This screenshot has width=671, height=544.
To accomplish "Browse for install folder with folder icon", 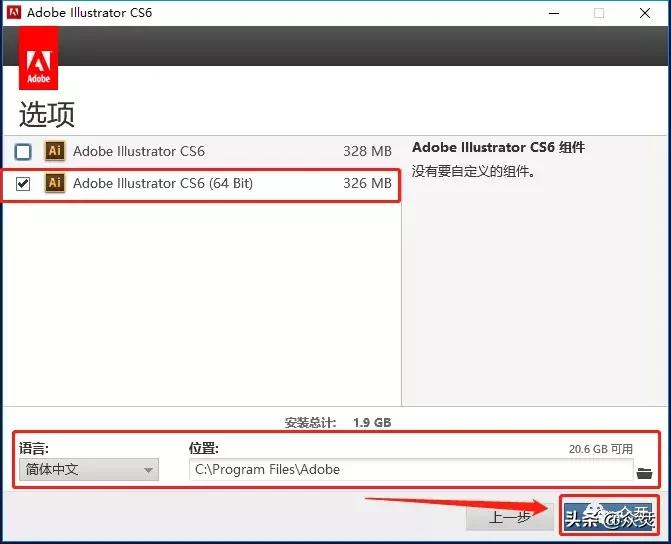I will pos(644,473).
